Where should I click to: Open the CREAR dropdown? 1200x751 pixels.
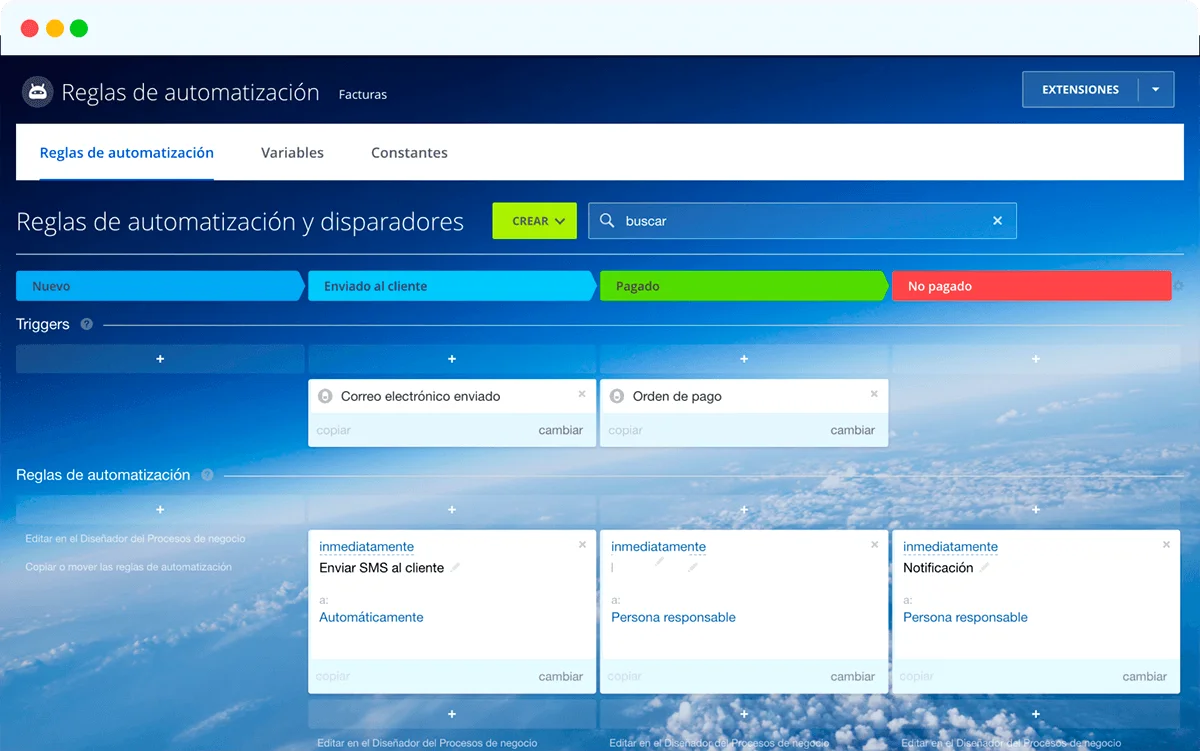click(x=534, y=221)
